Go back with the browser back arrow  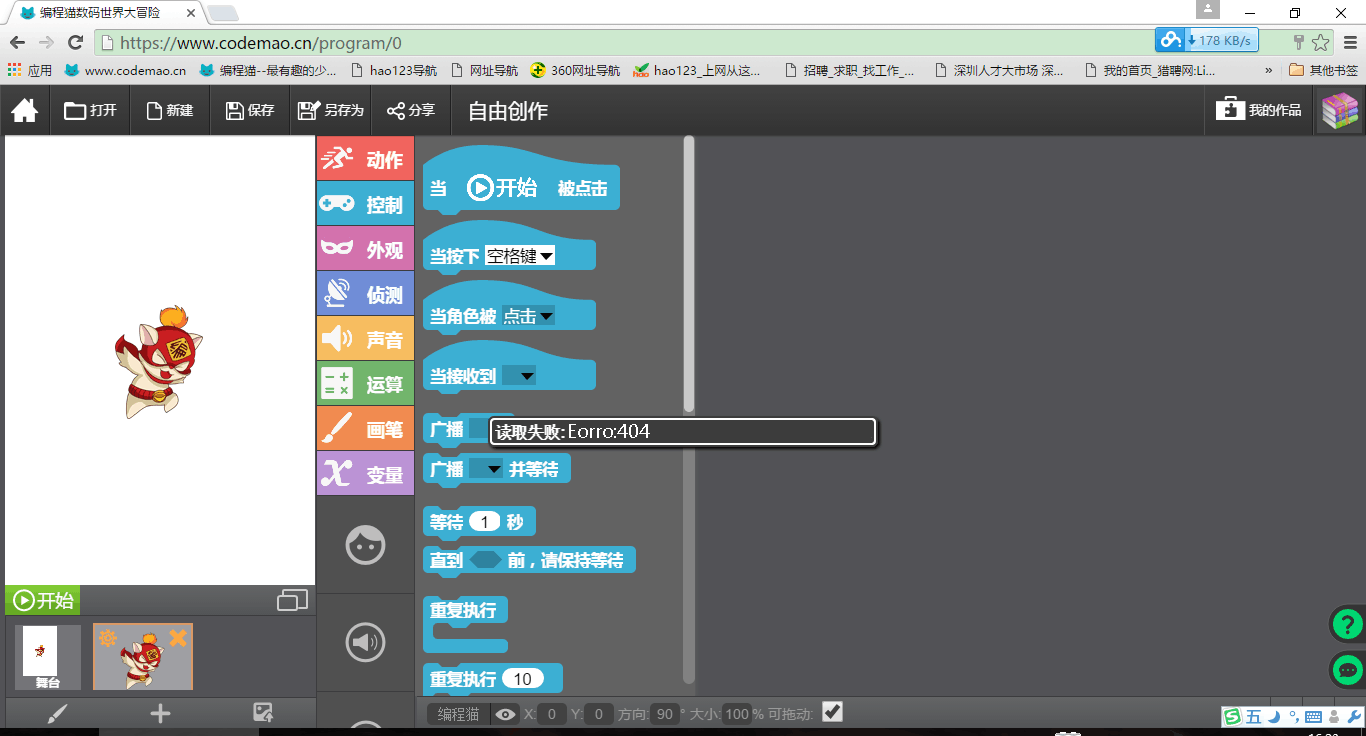pyautogui.click(x=17, y=42)
